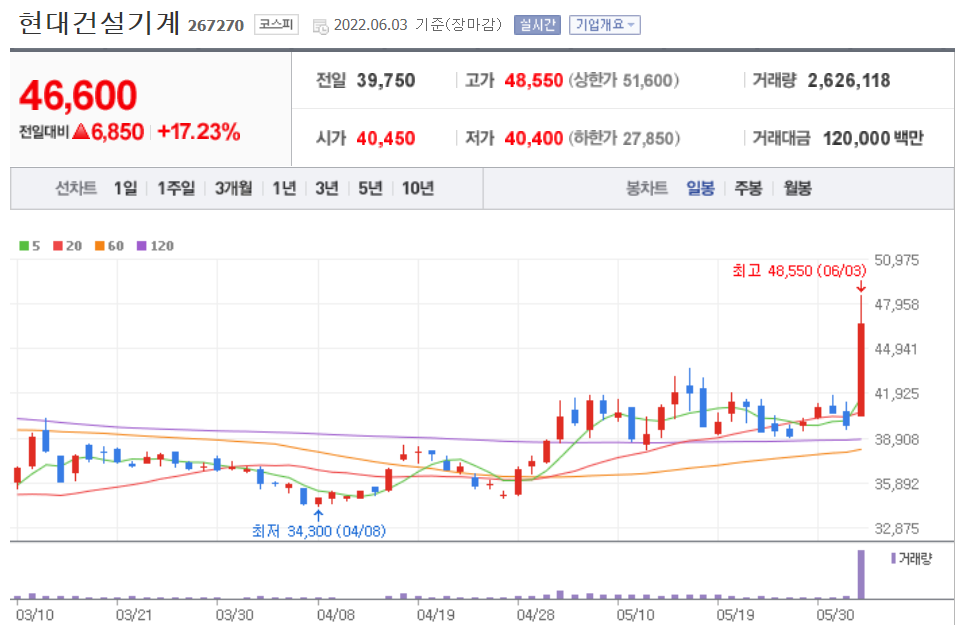
Task: Click the 최고 48,550 (06/03) high marker
Action: click(799, 270)
